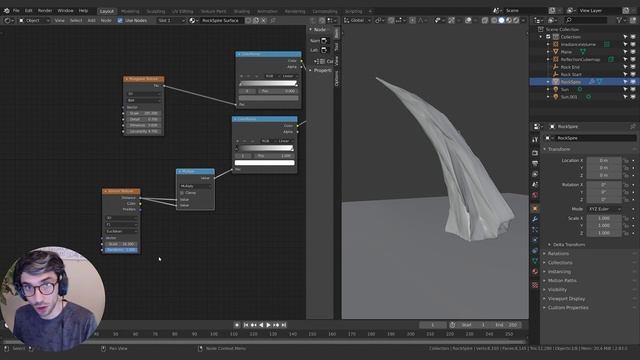
Task: Open the Output properties tab icon
Action: pyautogui.click(x=535, y=163)
